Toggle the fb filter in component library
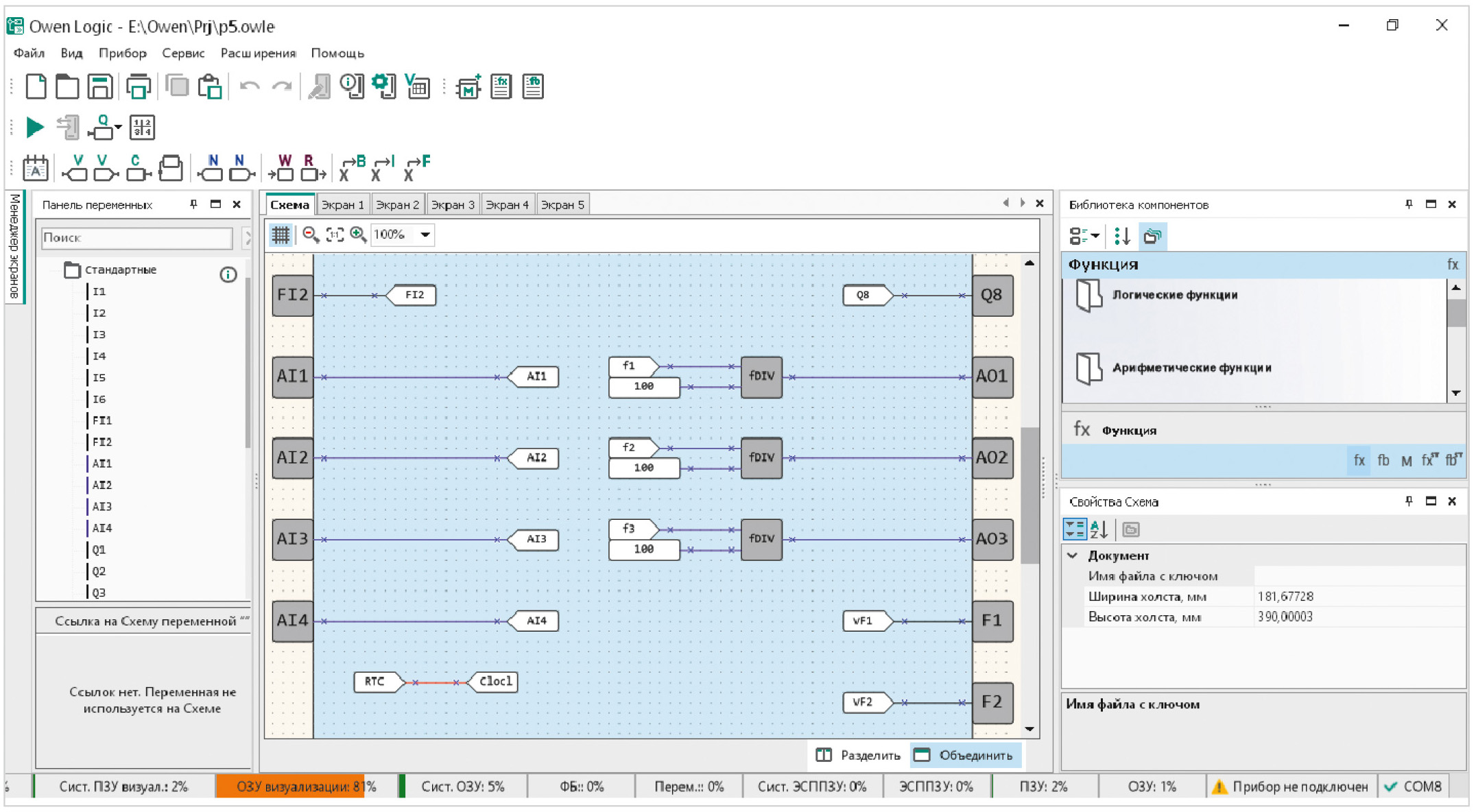This screenshot has width=1476, height=812. (x=1383, y=461)
